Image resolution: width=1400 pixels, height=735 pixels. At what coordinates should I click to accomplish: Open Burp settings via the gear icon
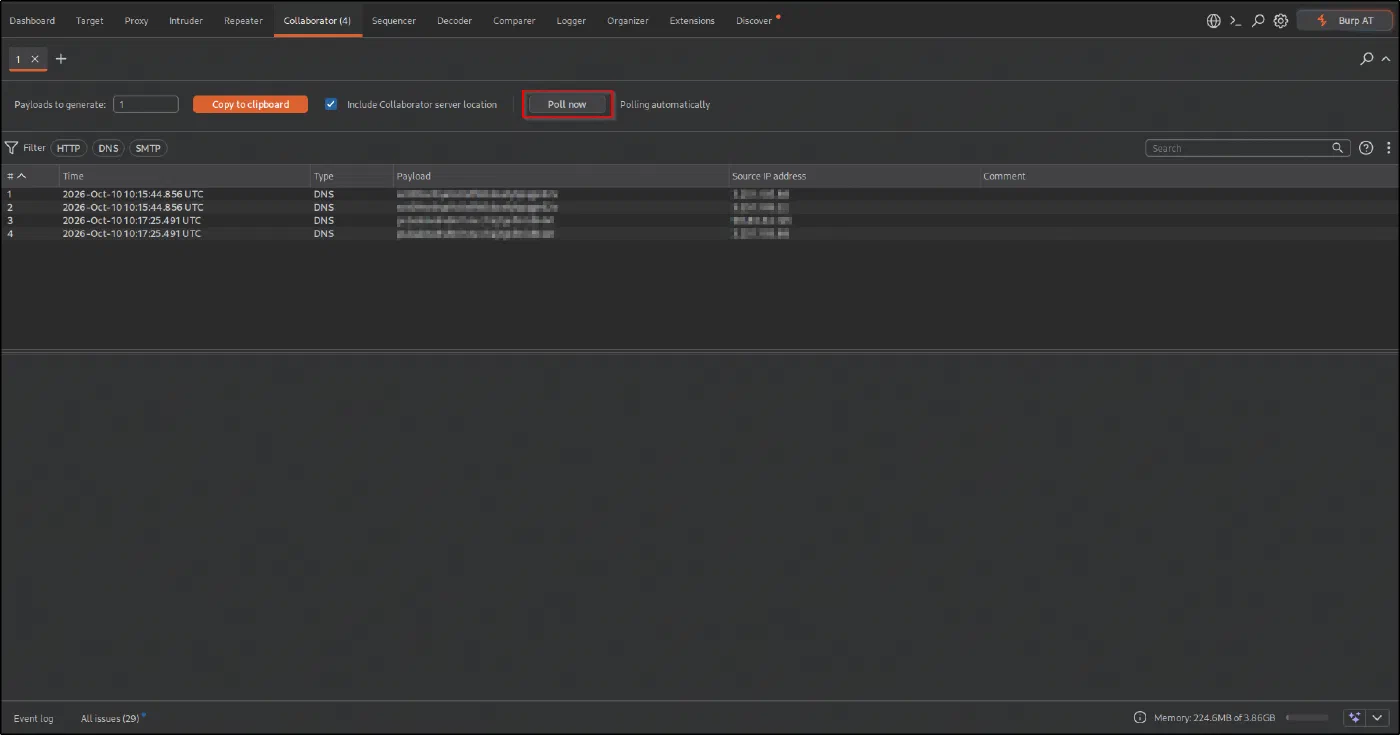[1281, 20]
